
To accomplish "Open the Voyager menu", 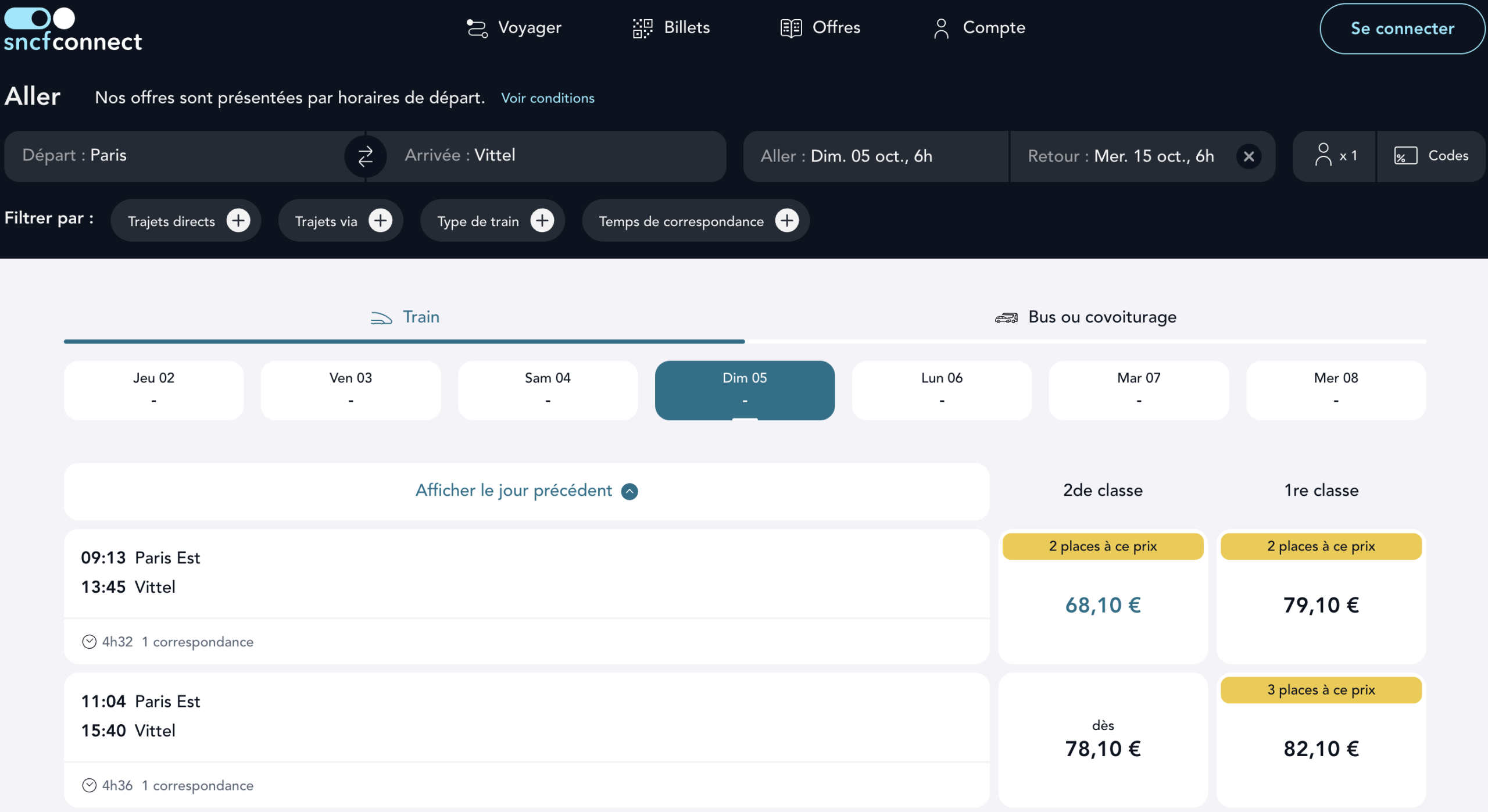I will [514, 28].
